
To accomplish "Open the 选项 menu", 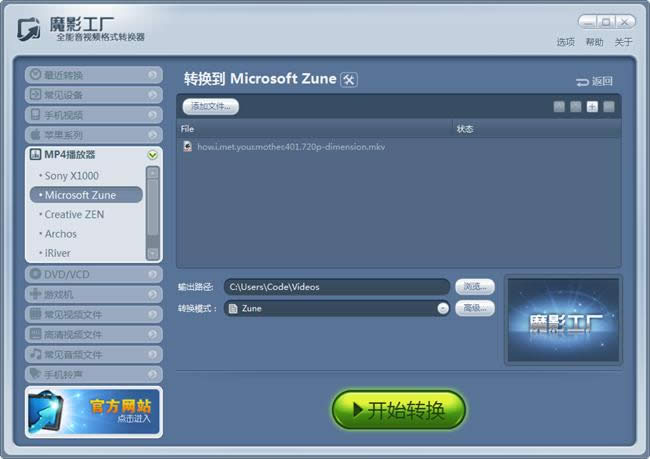I will pyautogui.click(x=565, y=42).
